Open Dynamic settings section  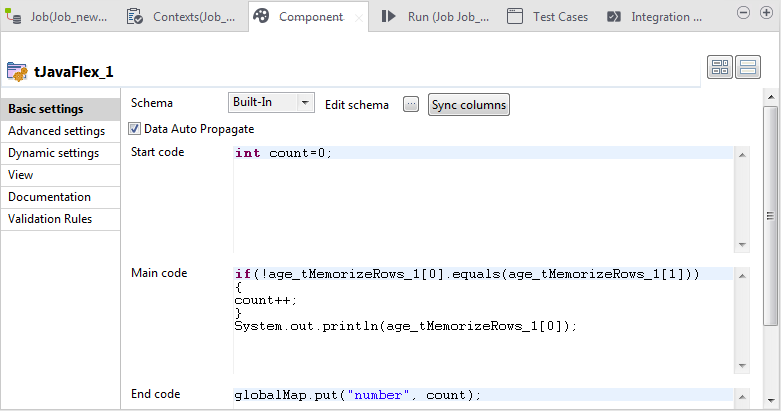click(53, 153)
